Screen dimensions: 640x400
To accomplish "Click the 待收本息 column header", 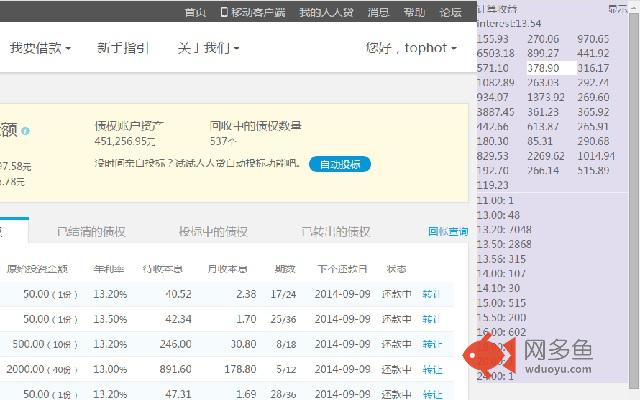I will 162,269.
